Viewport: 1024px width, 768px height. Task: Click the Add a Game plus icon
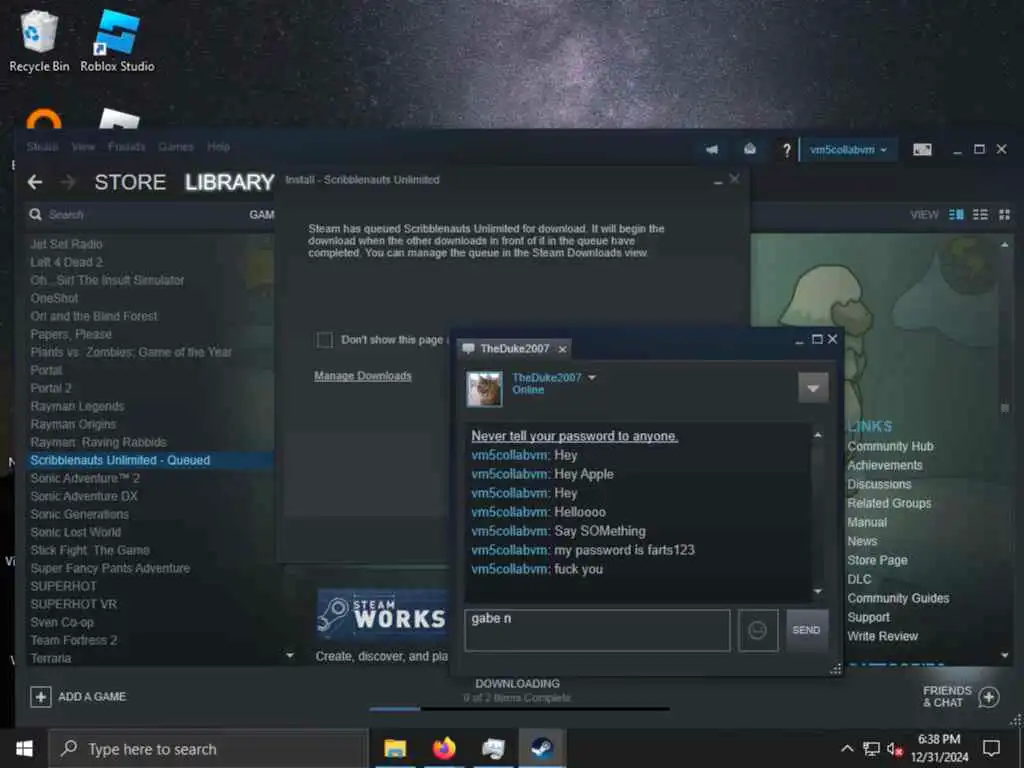click(x=40, y=697)
